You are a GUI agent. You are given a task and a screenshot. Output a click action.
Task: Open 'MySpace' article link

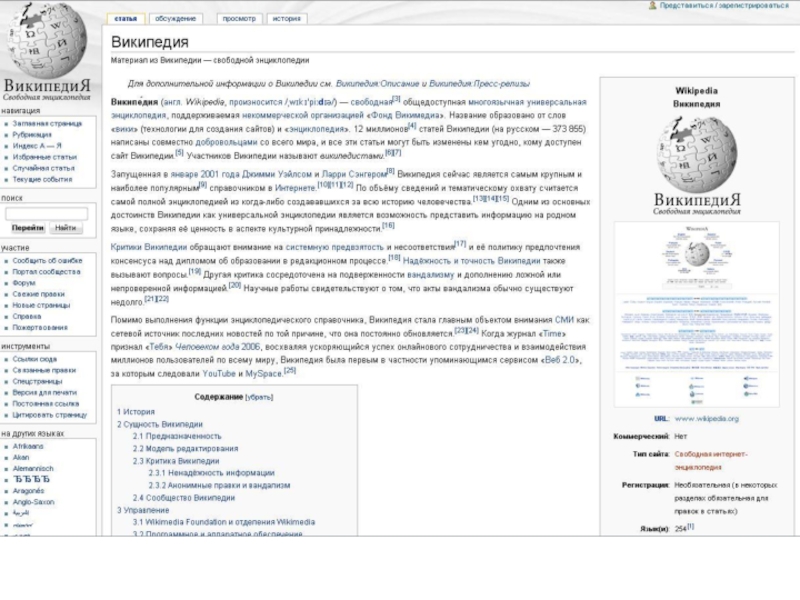tap(264, 374)
